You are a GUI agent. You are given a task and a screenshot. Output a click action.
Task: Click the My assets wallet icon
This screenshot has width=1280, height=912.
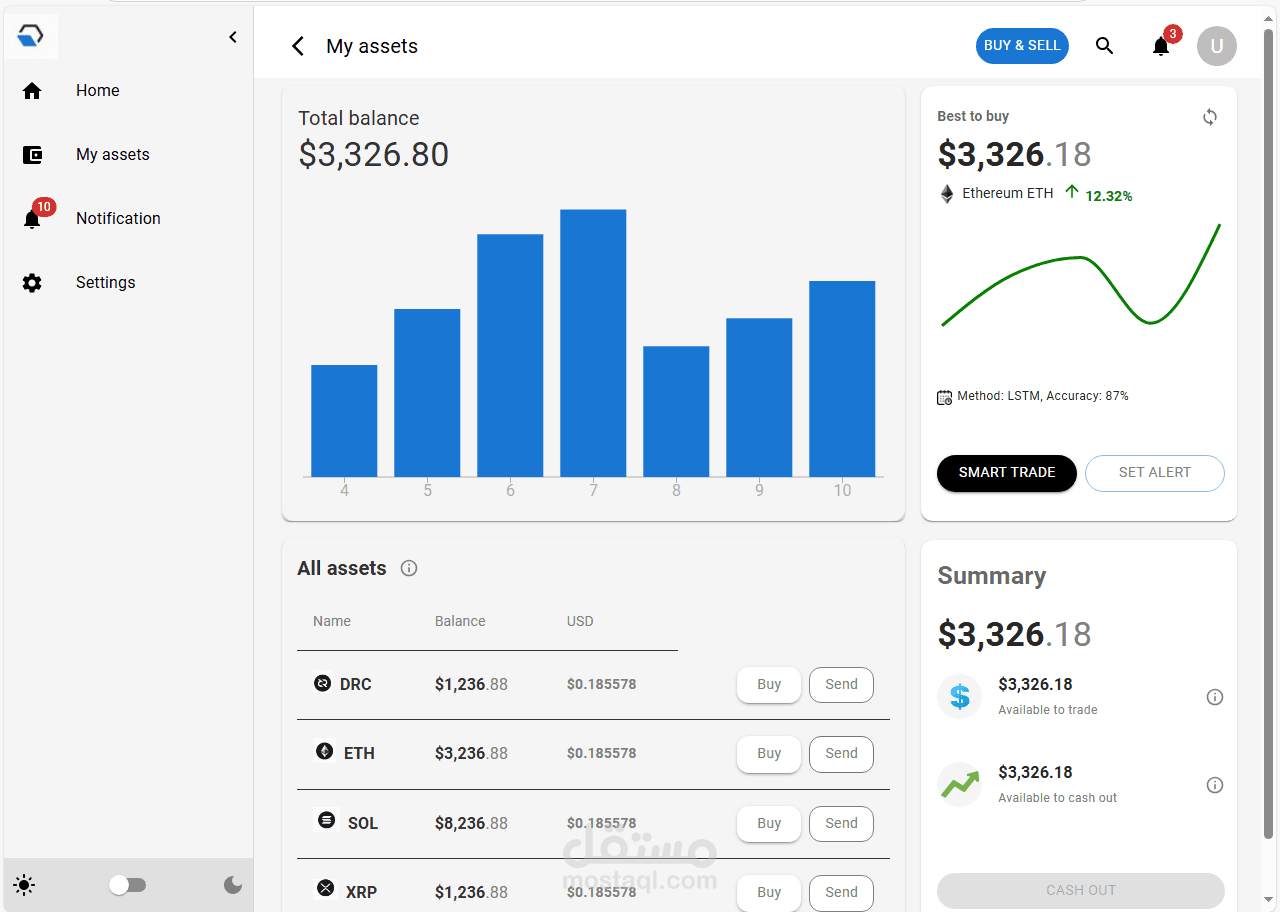[x=32, y=155]
